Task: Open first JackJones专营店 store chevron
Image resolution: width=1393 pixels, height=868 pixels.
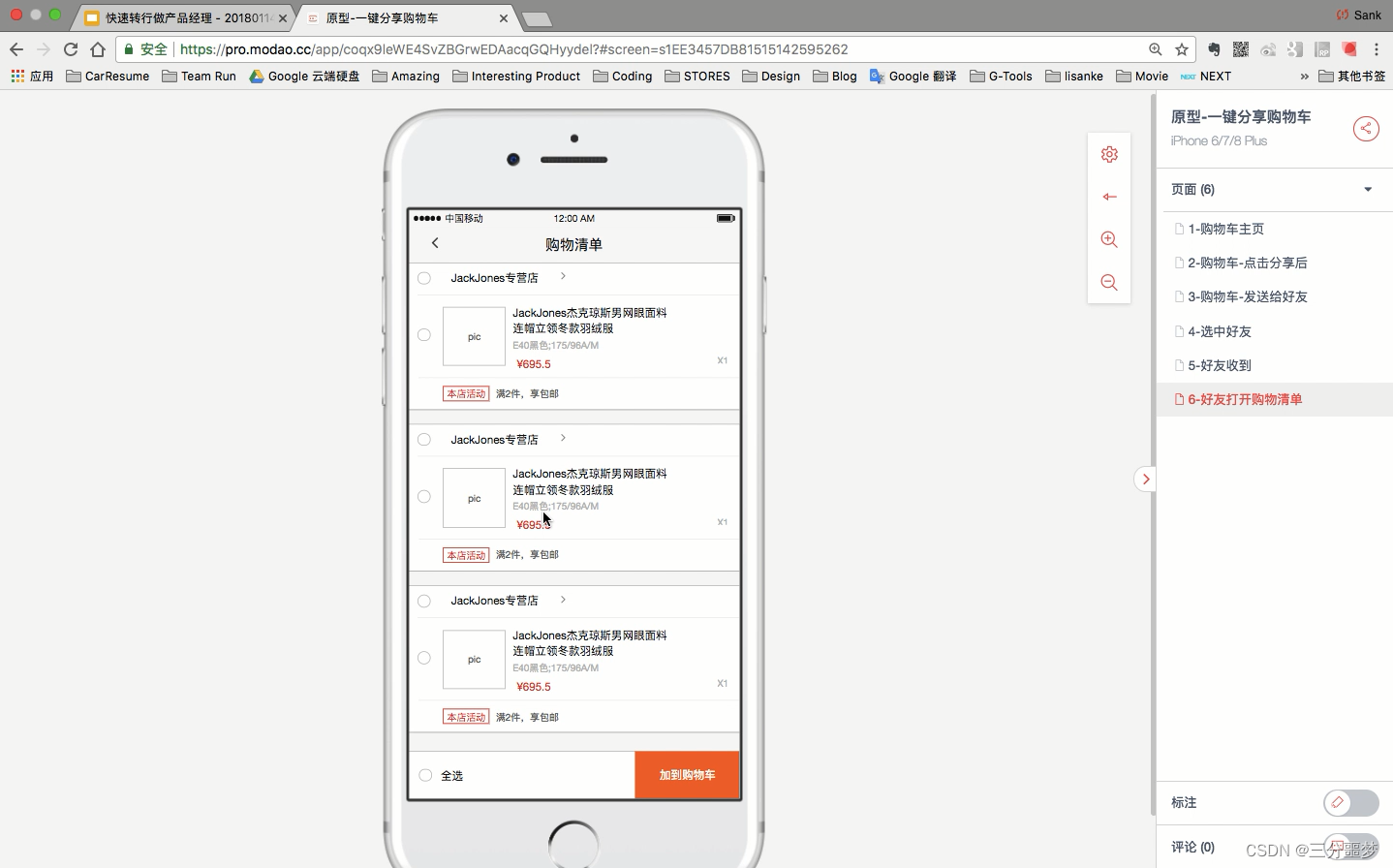Action: [x=563, y=277]
